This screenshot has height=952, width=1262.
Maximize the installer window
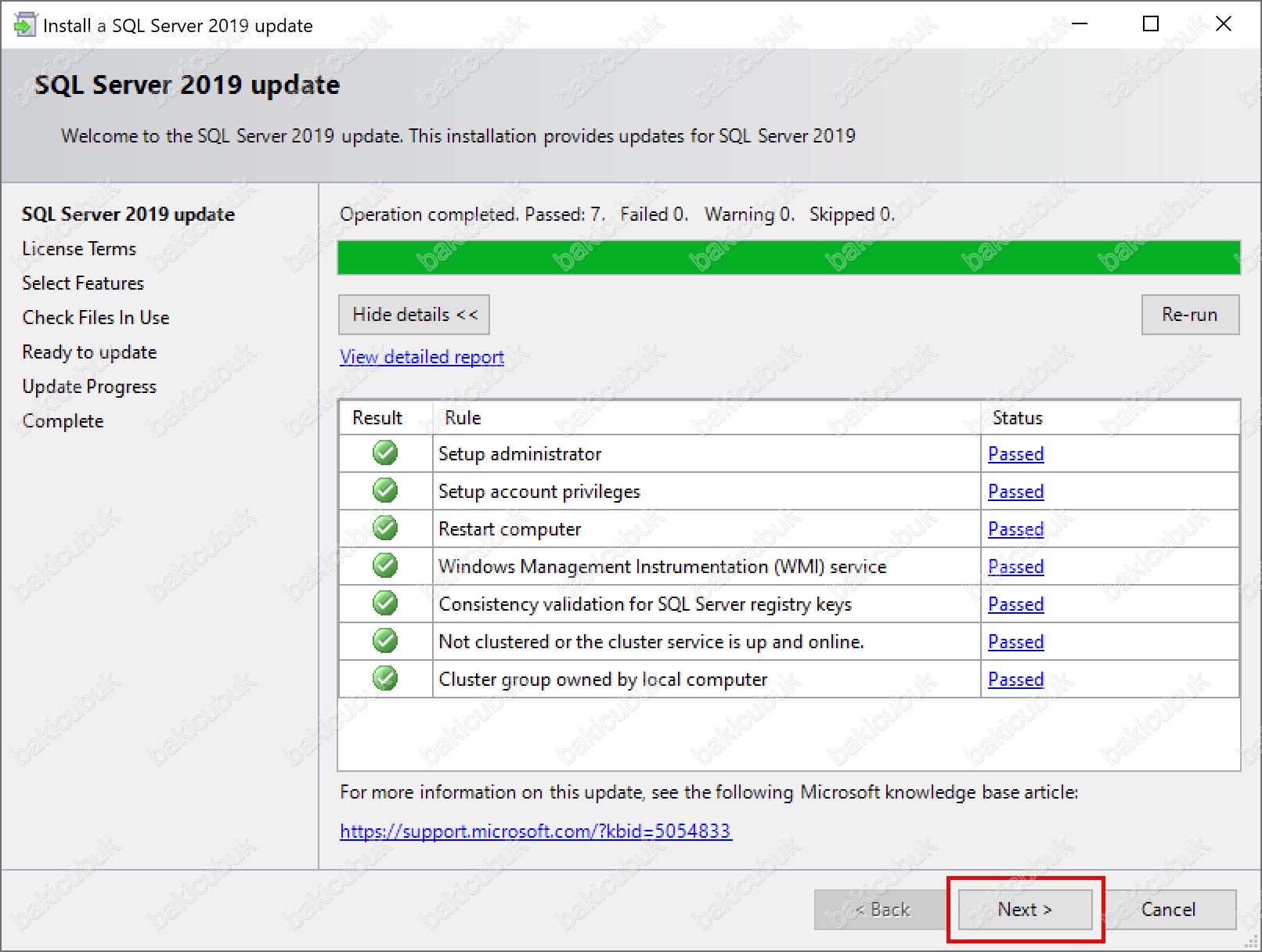pyautogui.click(x=1151, y=24)
